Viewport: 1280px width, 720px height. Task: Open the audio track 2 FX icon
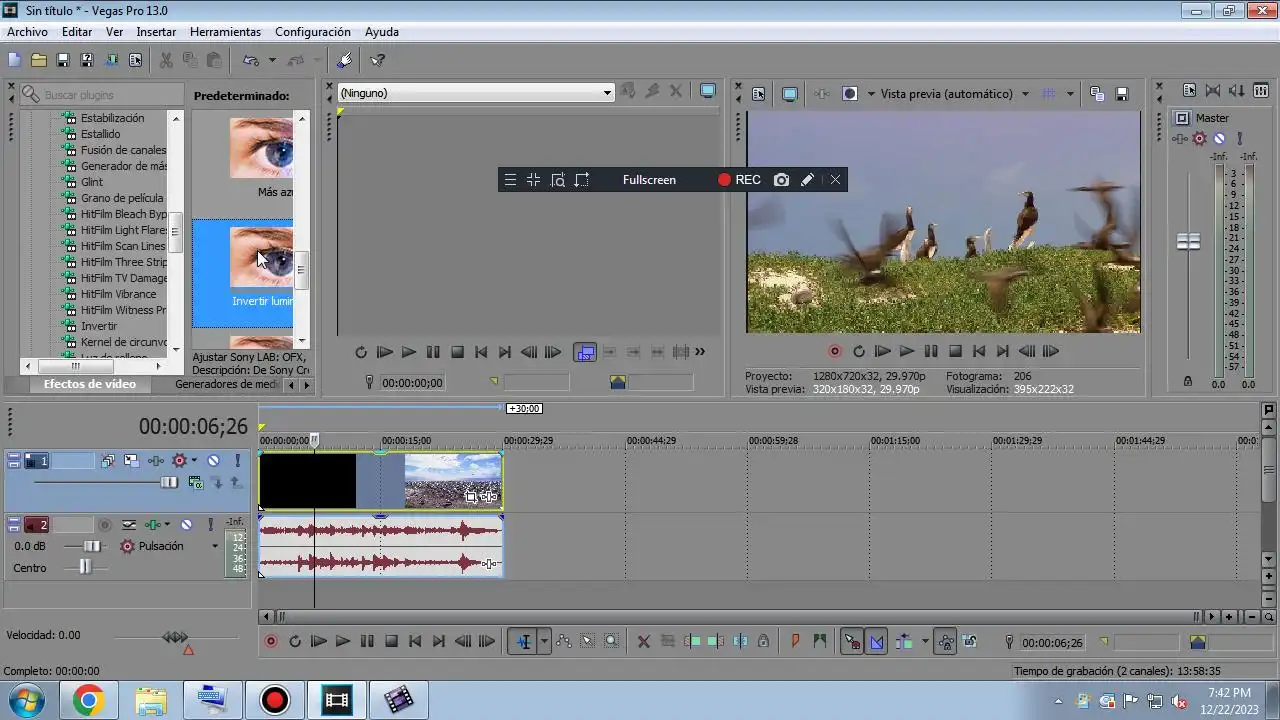coord(152,525)
